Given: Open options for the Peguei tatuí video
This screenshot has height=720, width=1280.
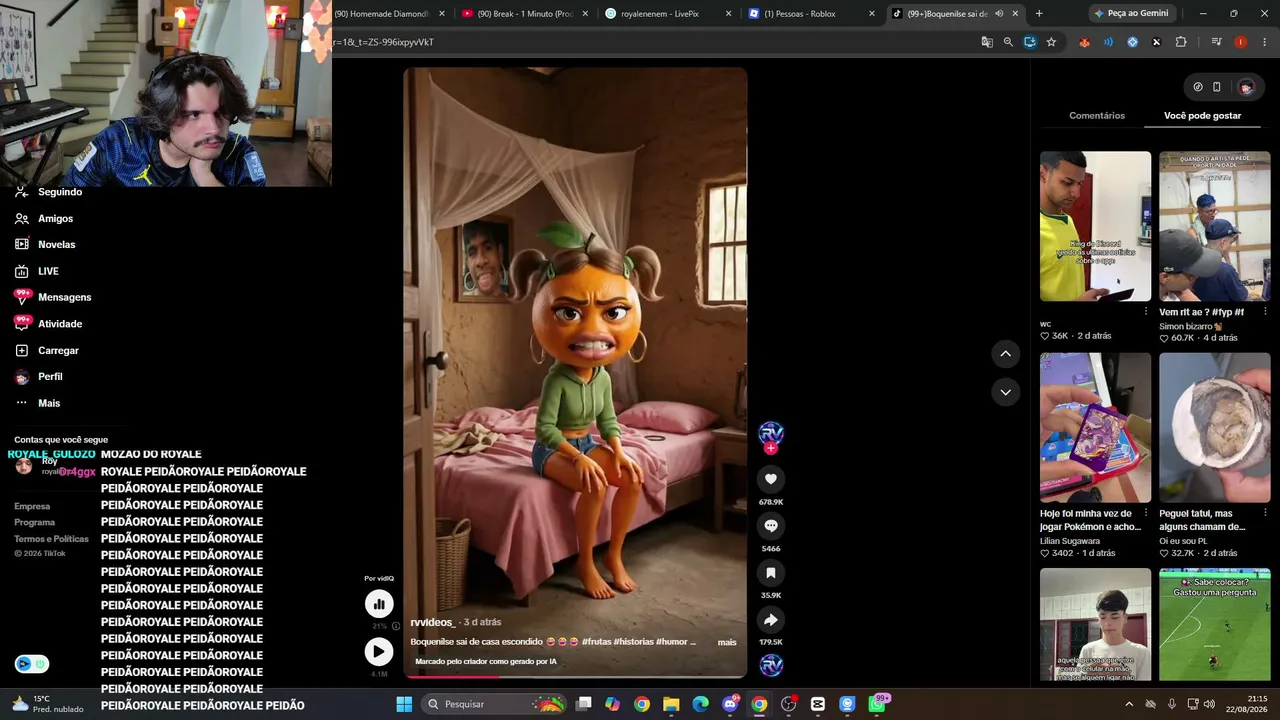Looking at the screenshot, I should [x=1265, y=513].
